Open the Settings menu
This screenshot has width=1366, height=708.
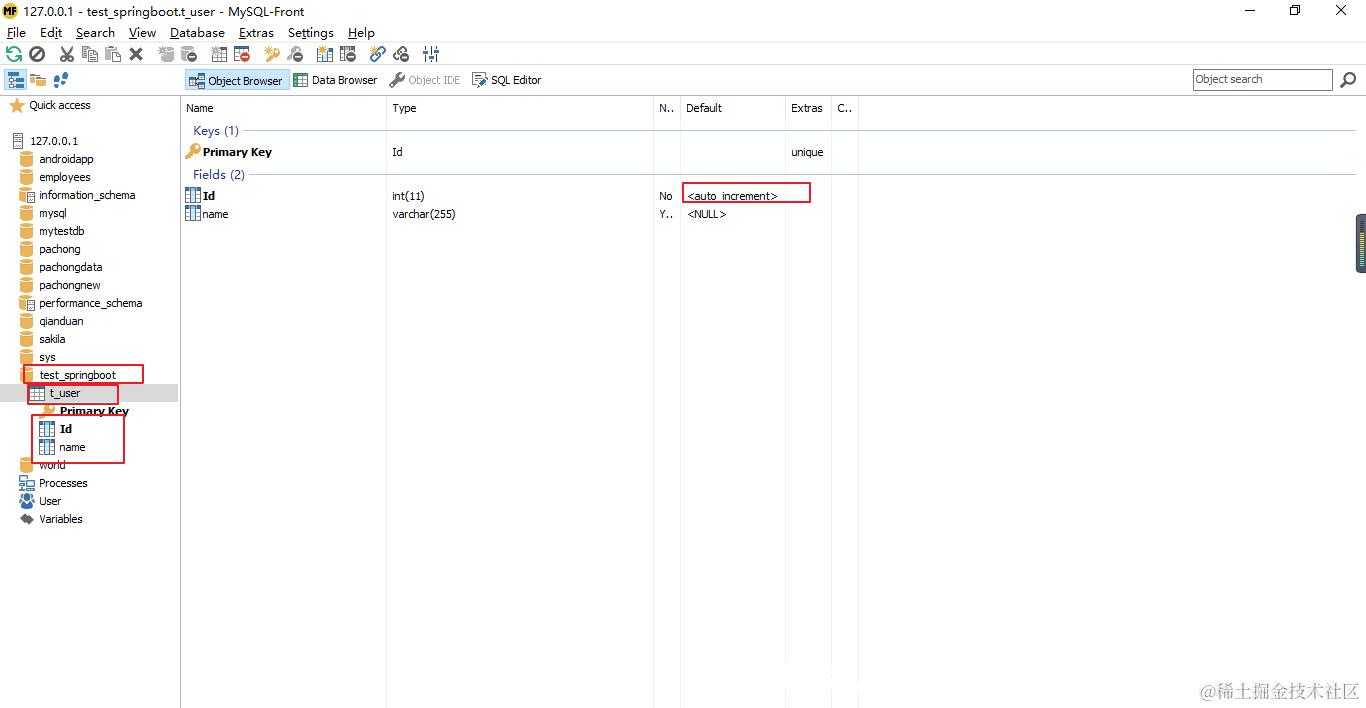[311, 33]
